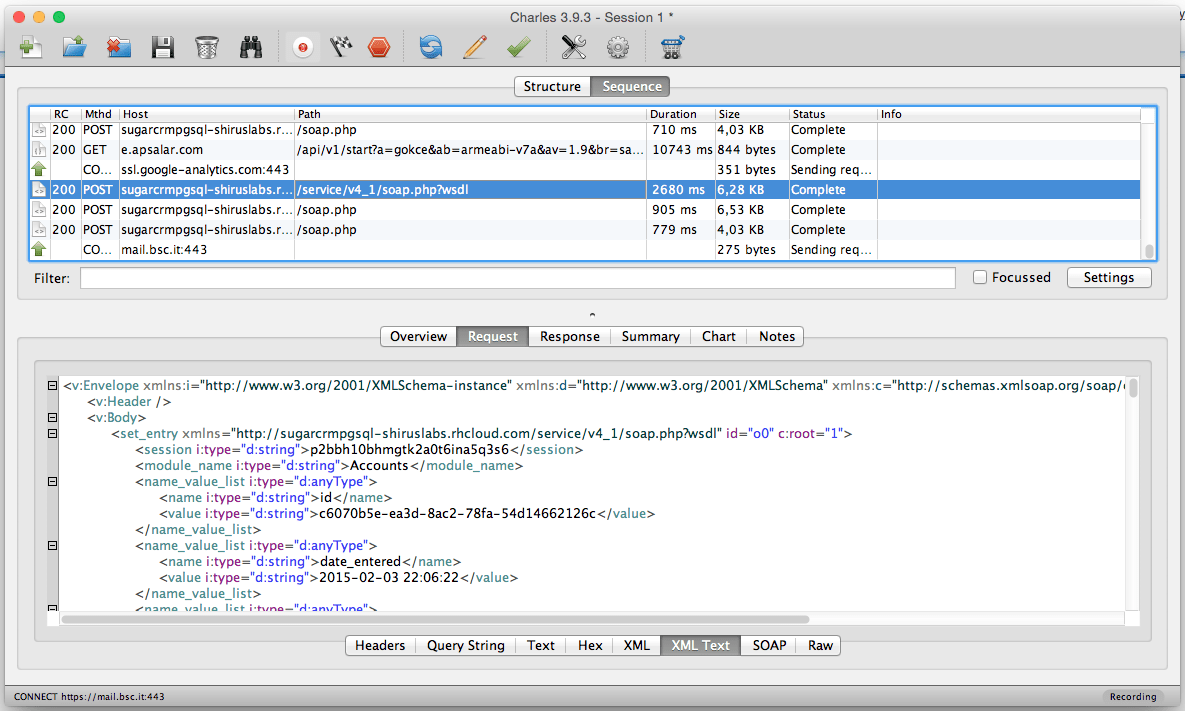
Task: Validate the response with the green checkmark icon
Action: (x=518, y=48)
